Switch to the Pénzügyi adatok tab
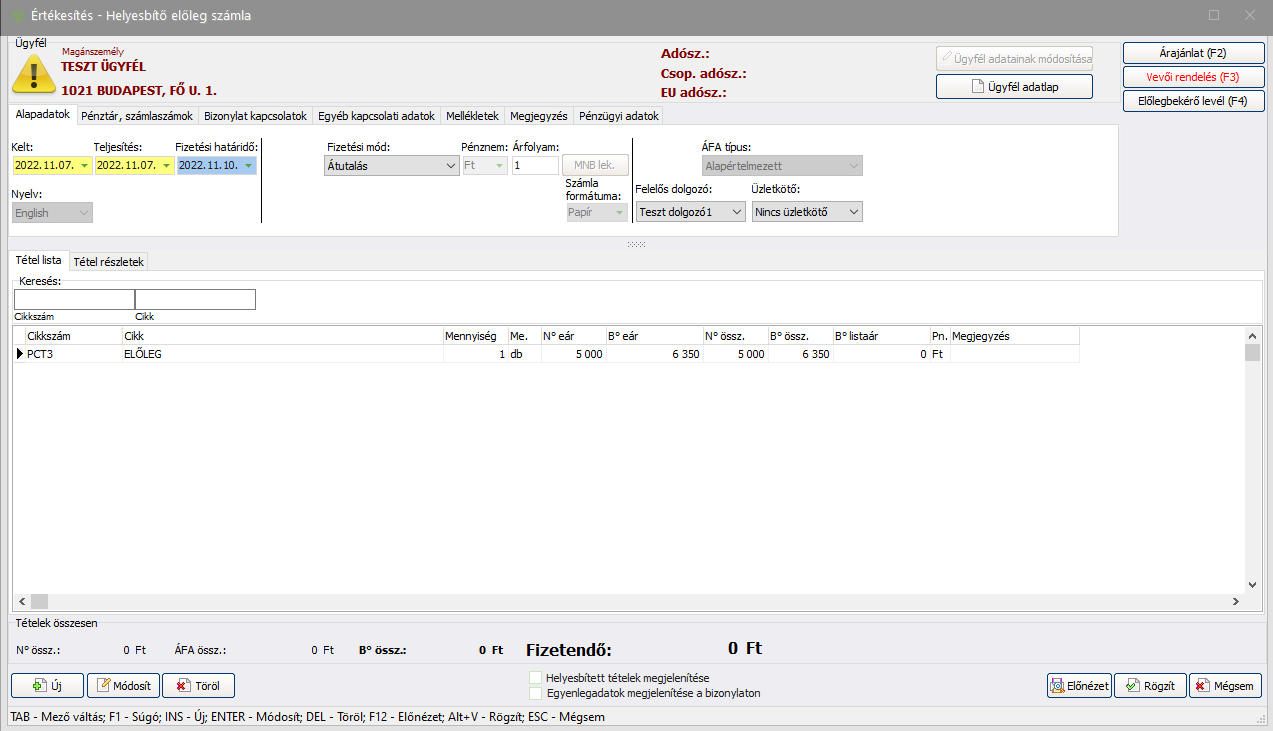This screenshot has width=1273, height=731. [619, 116]
